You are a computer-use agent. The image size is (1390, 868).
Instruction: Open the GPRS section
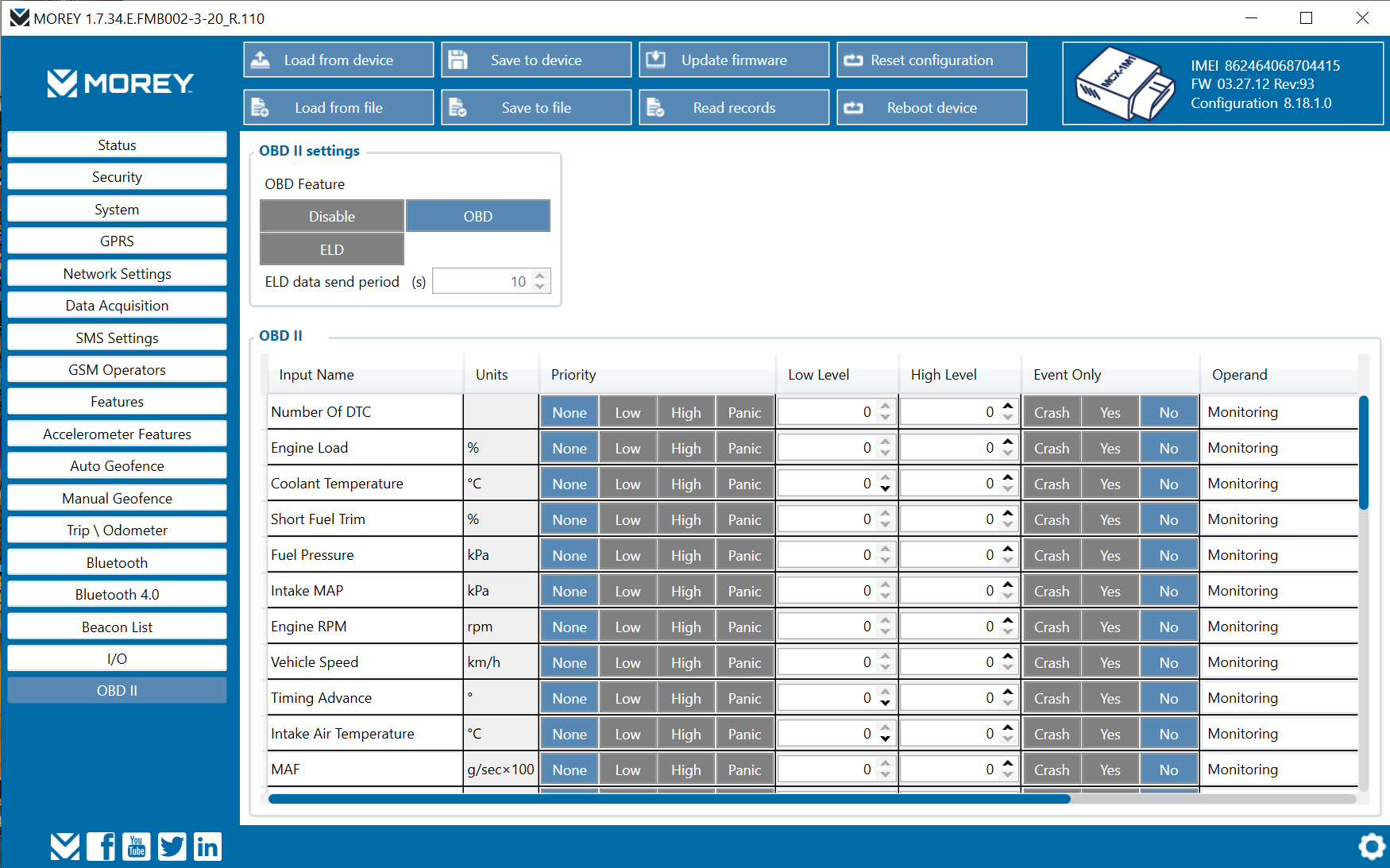click(117, 241)
